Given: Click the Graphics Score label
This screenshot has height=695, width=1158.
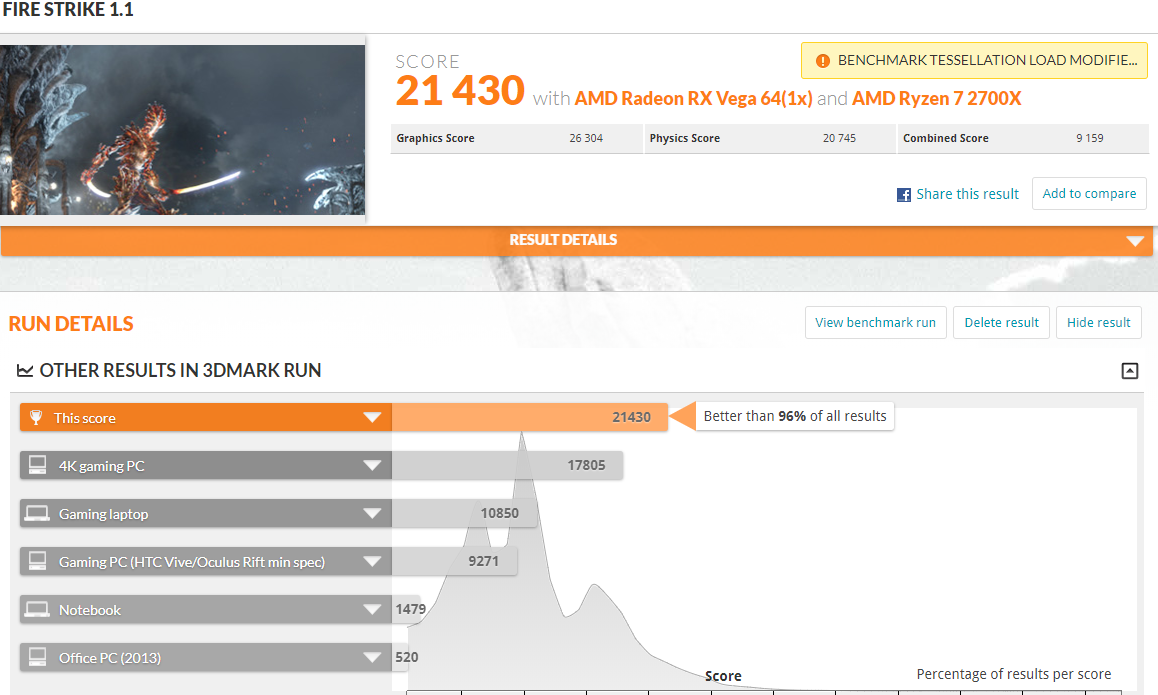Looking at the screenshot, I should [435, 138].
